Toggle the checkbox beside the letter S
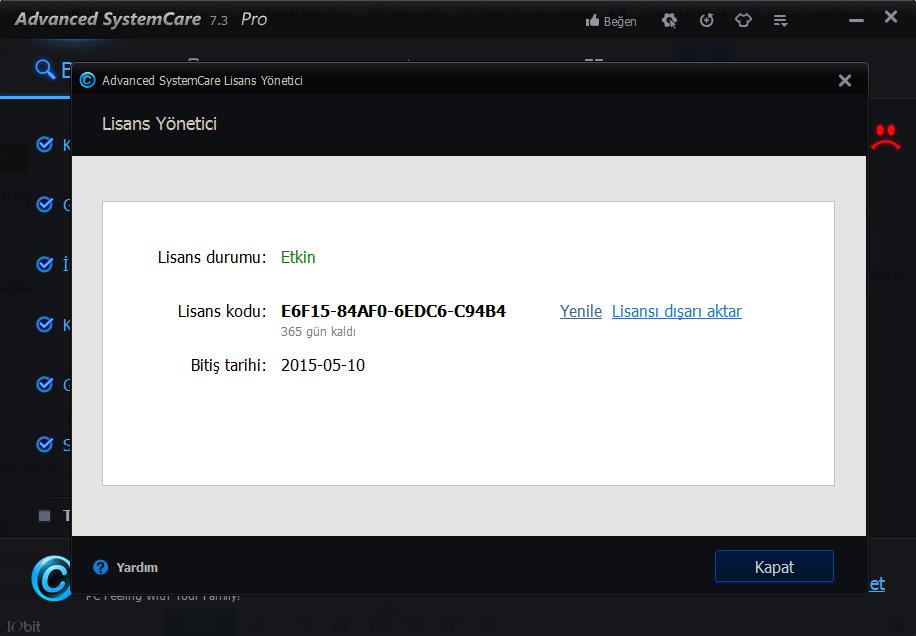 pyautogui.click(x=44, y=444)
